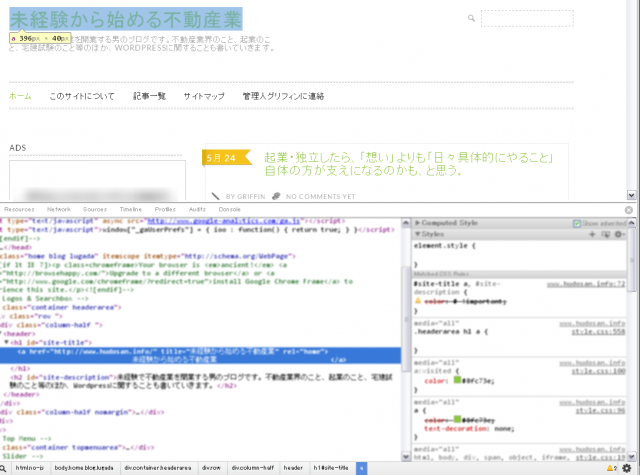This screenshot has width=640, height=475.
Task: Close the DevTools panel
Action: pyautogui.click(x=629, y=210)
